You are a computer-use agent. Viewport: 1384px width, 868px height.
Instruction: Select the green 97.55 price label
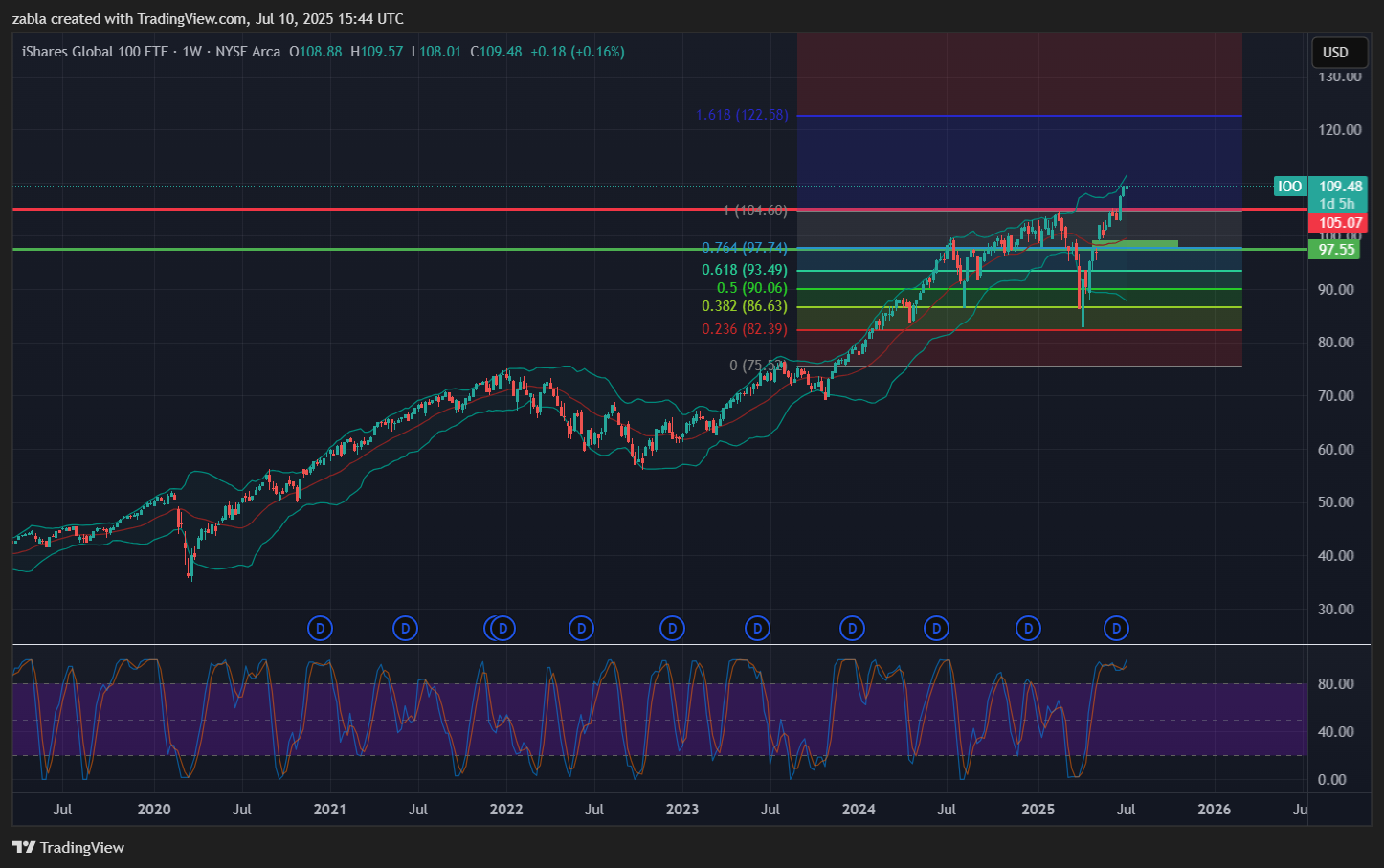coord(1336,250)
